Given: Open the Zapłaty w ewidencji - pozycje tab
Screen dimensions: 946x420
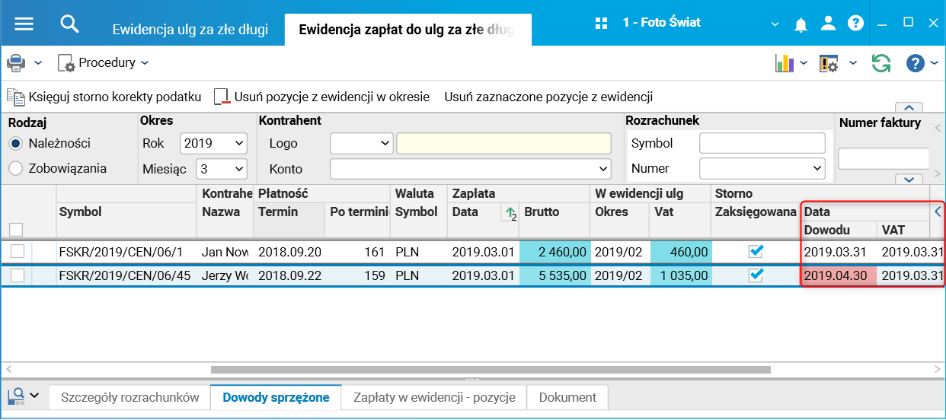Looking at the screenshot, I should click(x=434, y=397).
